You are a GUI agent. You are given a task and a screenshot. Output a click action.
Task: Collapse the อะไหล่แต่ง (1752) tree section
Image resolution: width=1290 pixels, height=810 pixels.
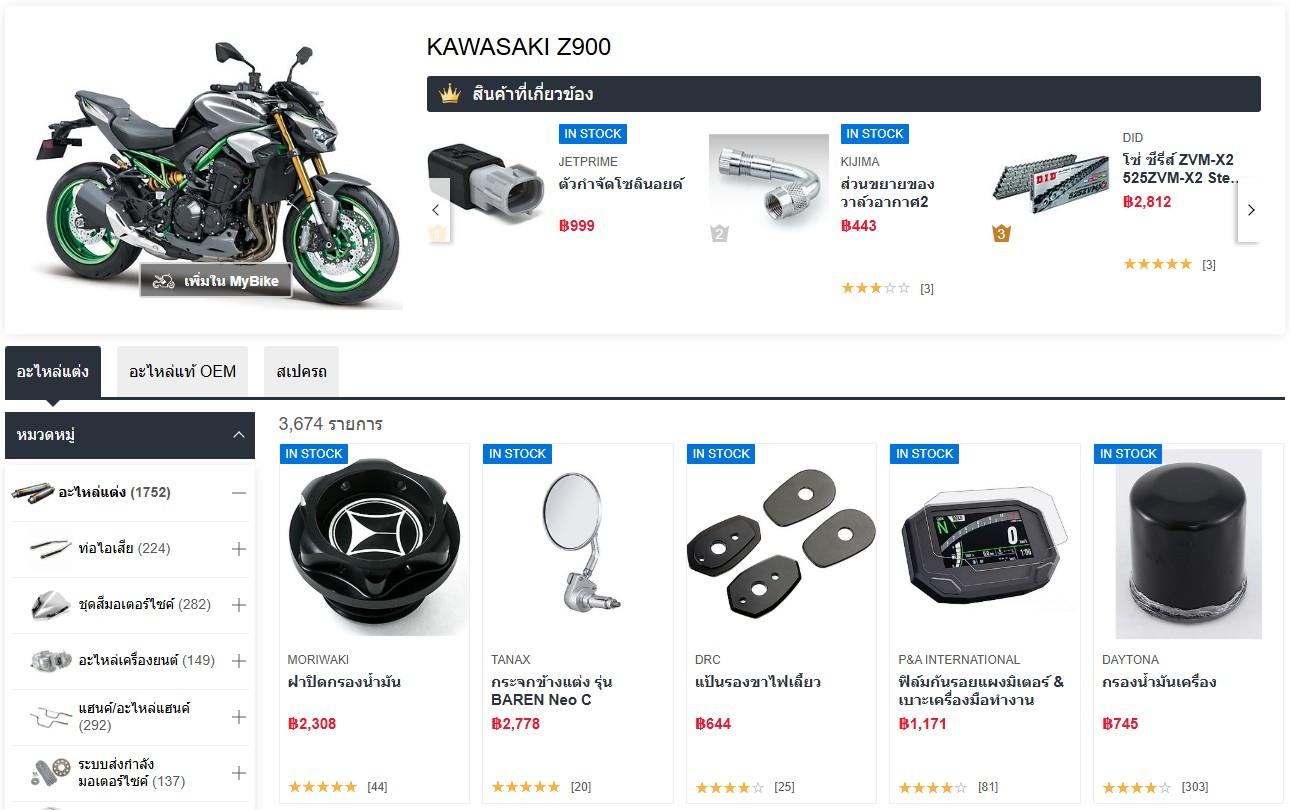(x=238, y=492)
